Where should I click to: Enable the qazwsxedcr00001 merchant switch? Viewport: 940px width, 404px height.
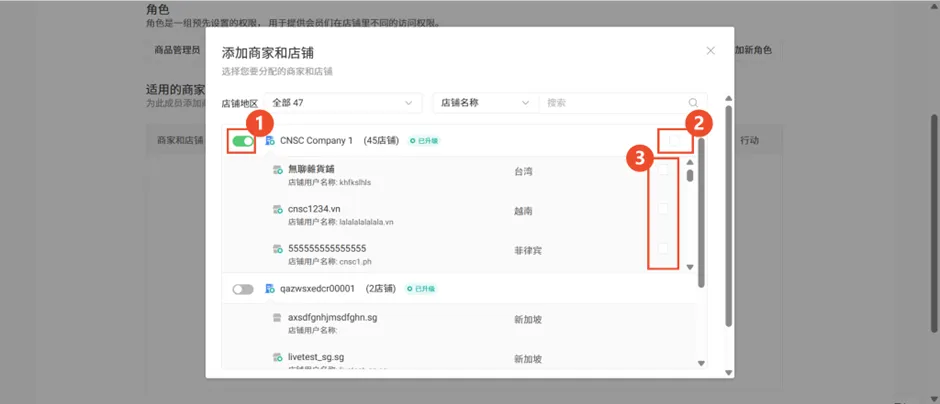point(243,289)
